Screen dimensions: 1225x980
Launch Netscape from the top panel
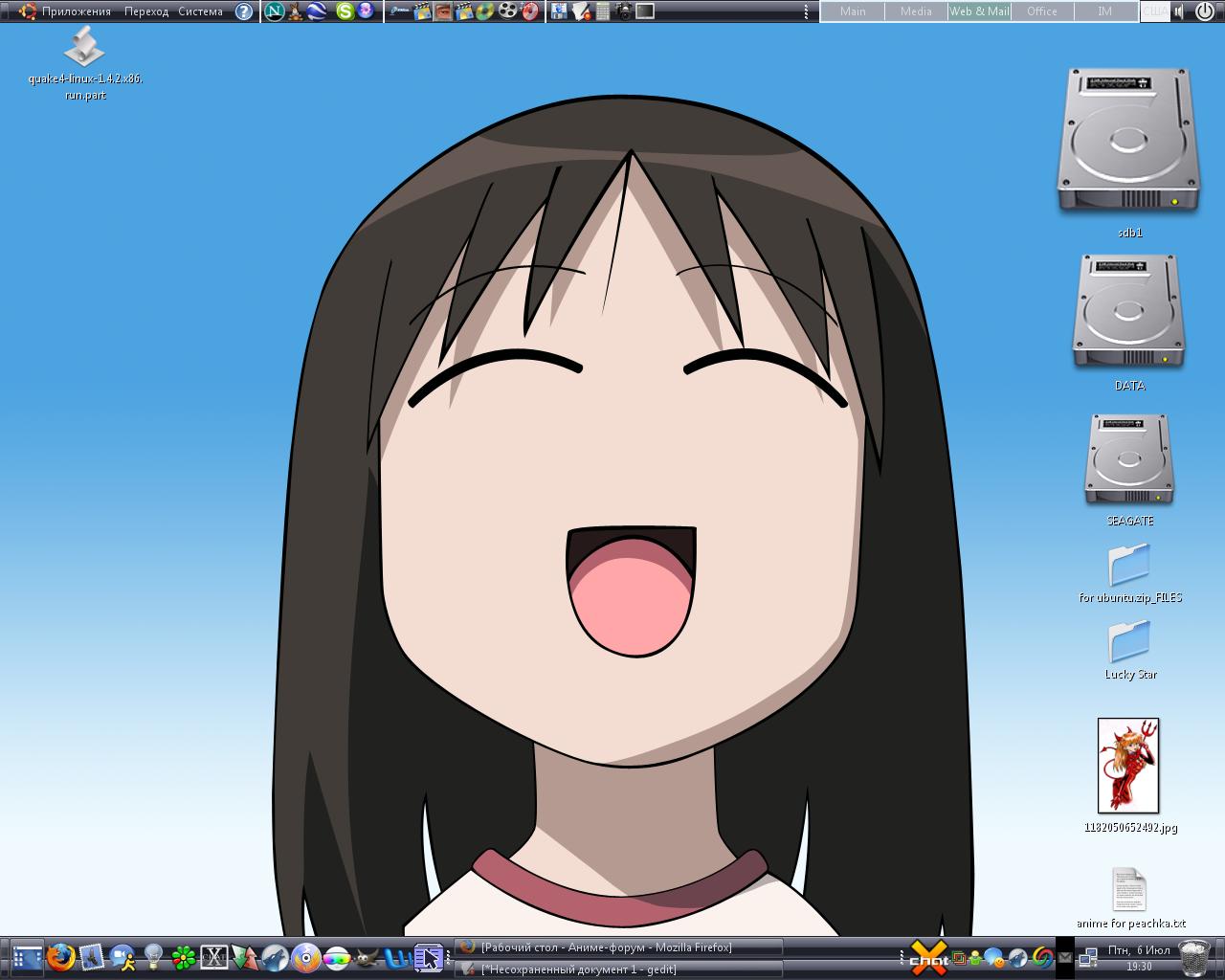274,11
